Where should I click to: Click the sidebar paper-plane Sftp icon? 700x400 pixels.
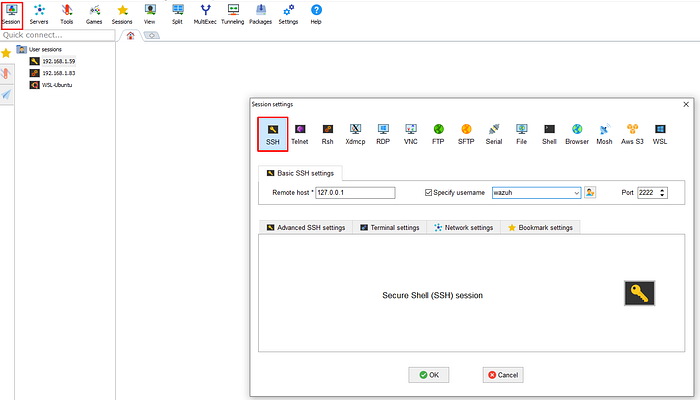6,94
